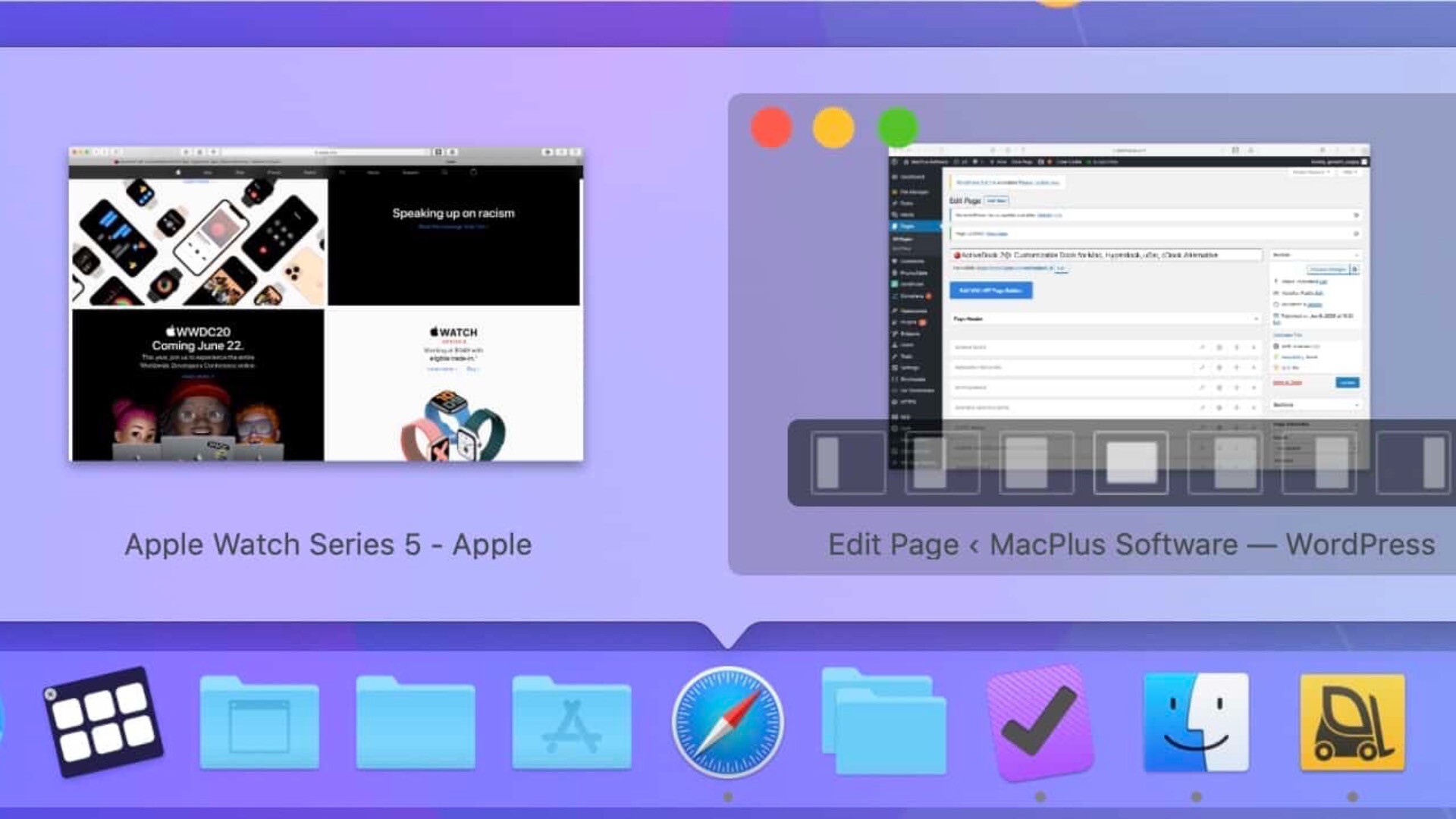
Task: Snap window to left-half layout
Action: [x=943, y=463]
